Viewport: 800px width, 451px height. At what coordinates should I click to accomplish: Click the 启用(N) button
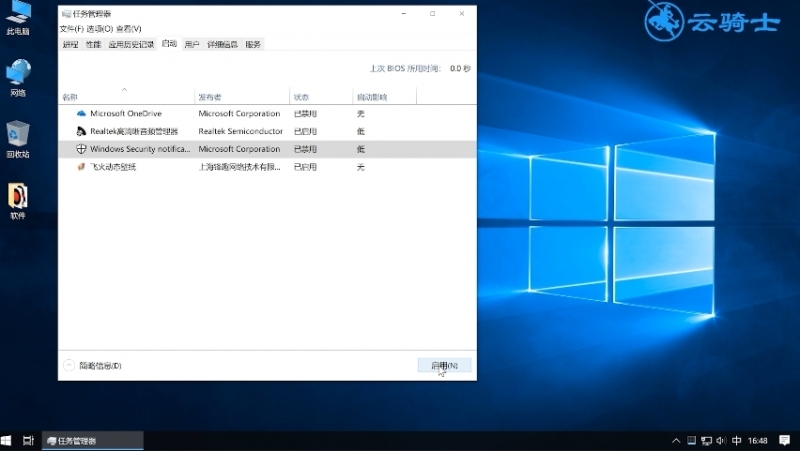click(444, 365)
